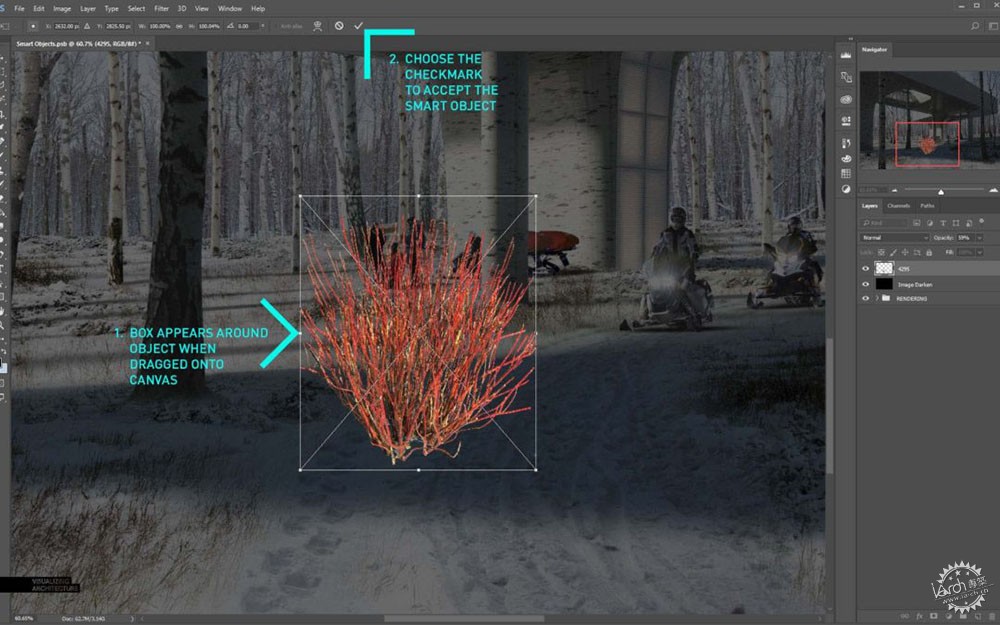Edit the W width percentage field
This screenshot has width=1000, height=625.
click(x=159, y=26)
